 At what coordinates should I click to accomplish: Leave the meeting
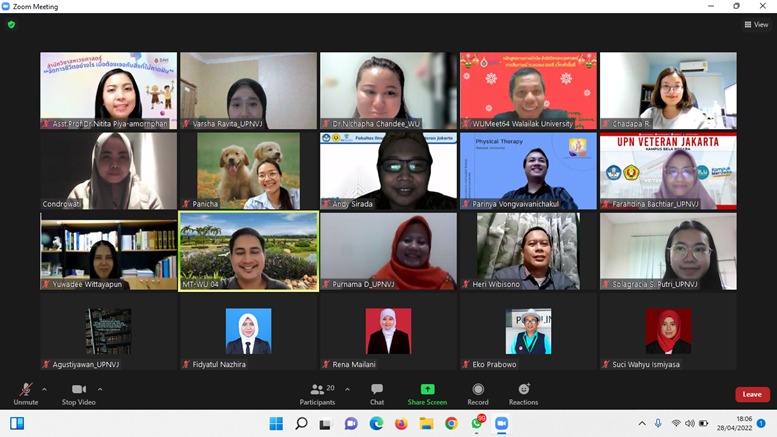pos(752,394)
